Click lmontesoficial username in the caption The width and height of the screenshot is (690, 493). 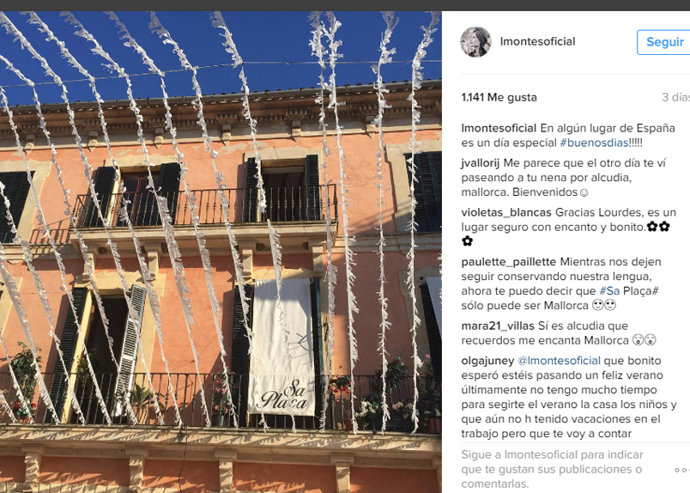coord(499,128)
